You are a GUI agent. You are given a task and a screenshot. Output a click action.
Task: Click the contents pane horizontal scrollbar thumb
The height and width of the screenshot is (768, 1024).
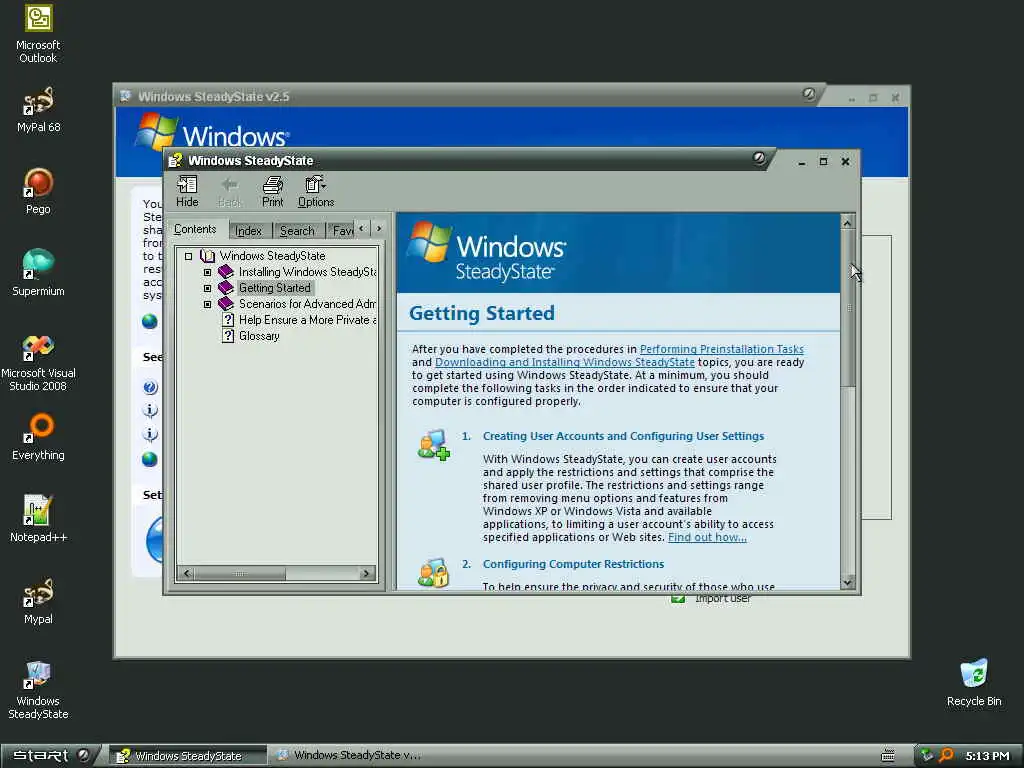240,573
